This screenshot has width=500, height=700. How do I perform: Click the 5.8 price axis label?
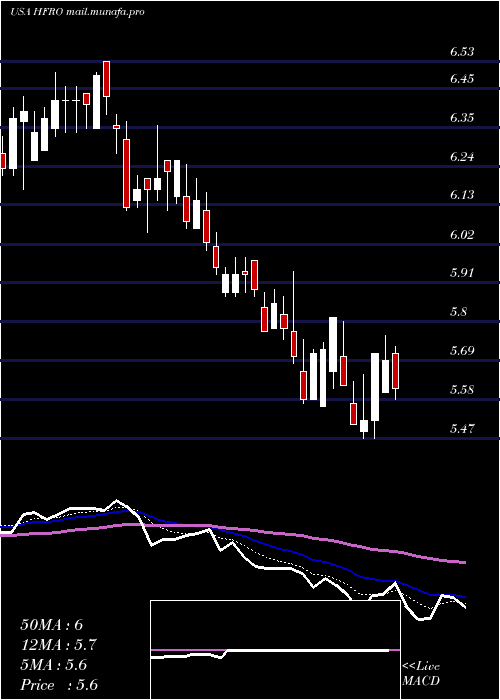pyautogui.click(x=458, y=312)
